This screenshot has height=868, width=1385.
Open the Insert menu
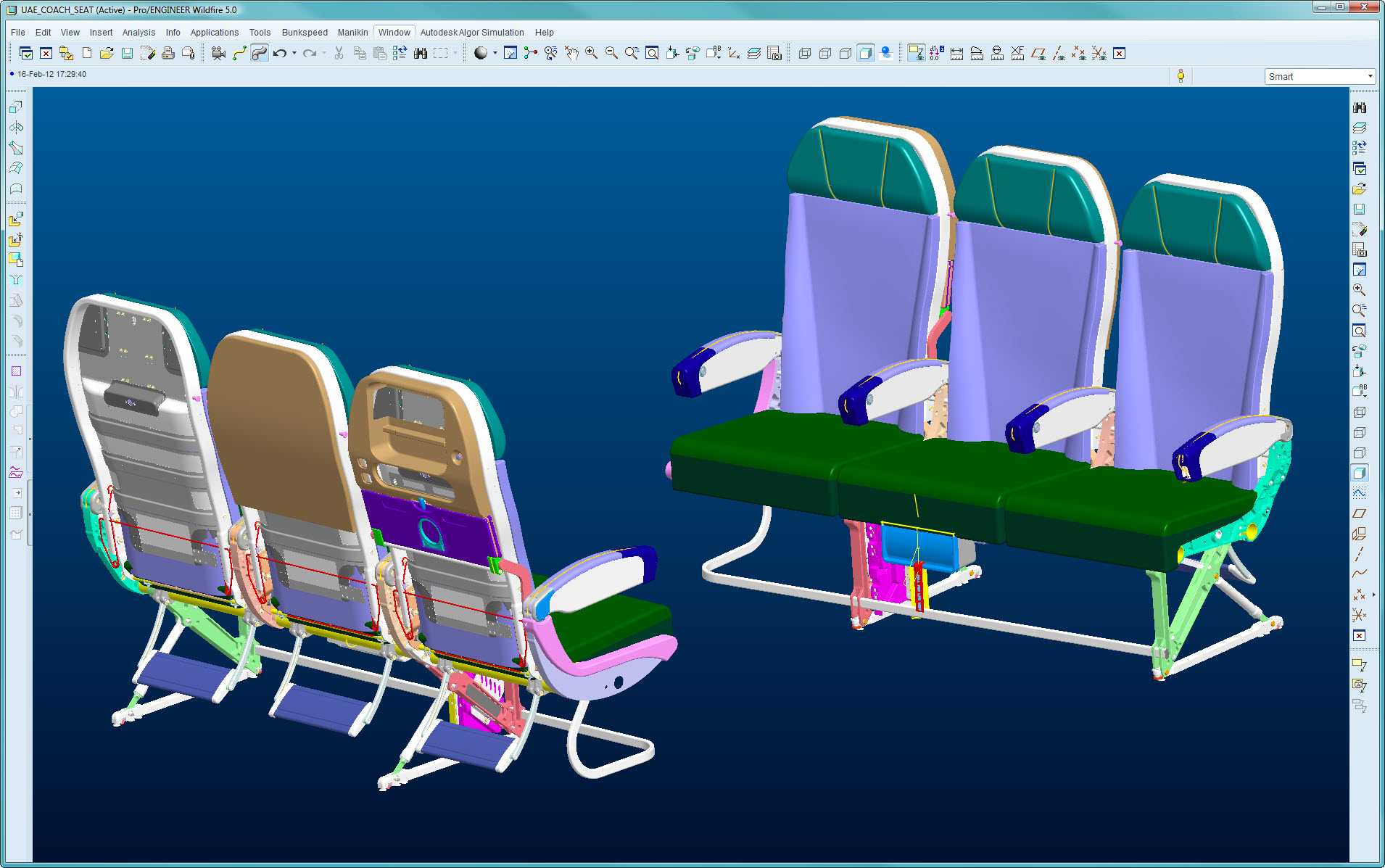(x=101, y=33)
